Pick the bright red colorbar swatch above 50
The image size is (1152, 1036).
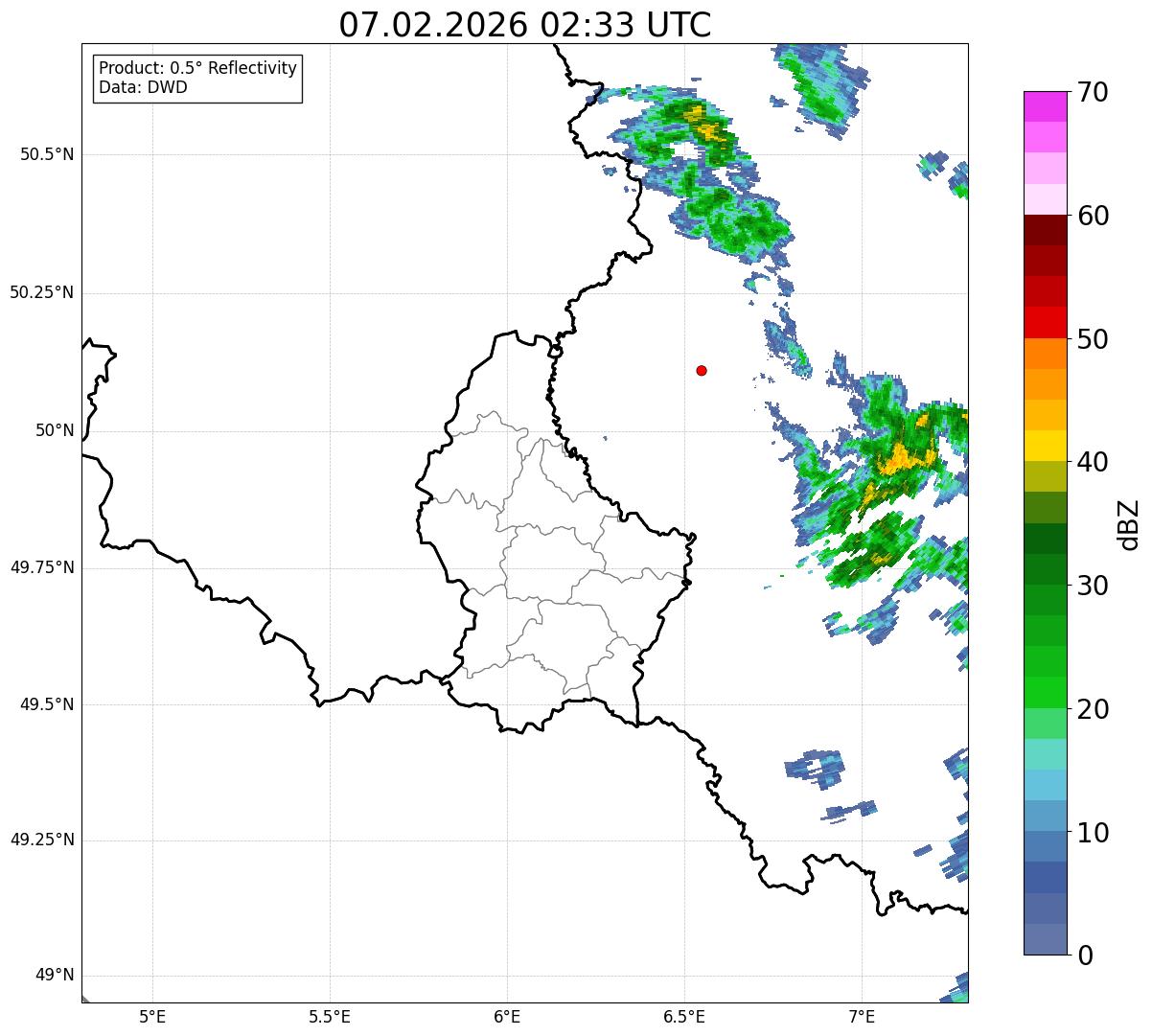[x=1045, y=322]
